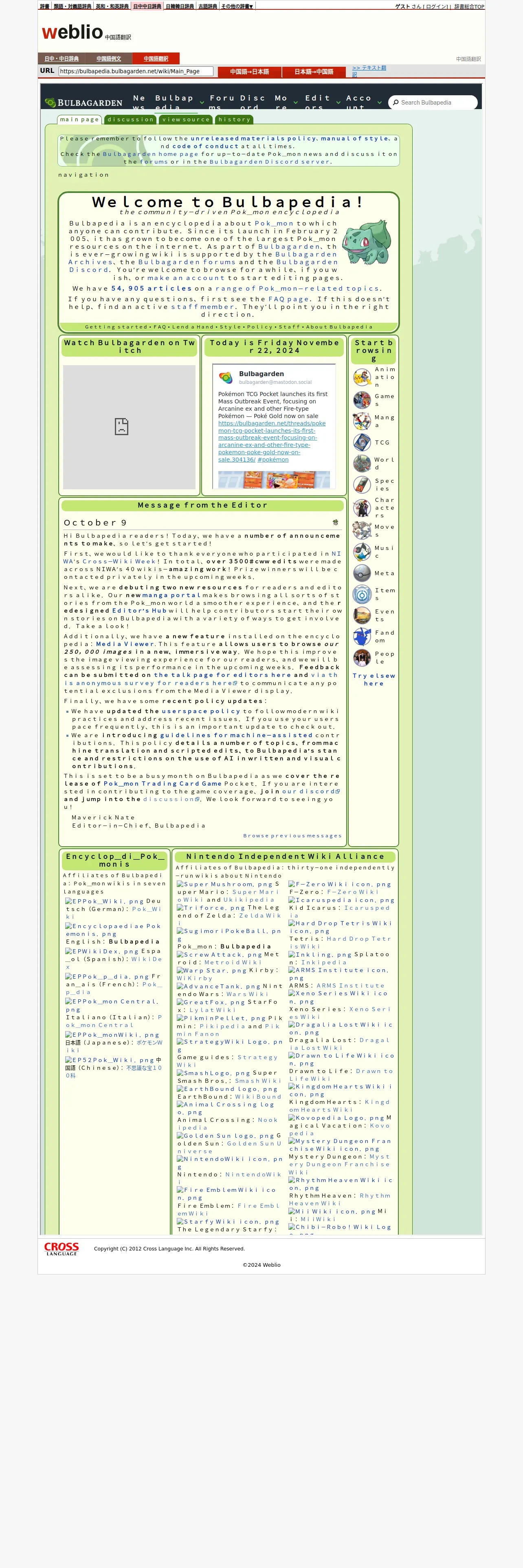The width and height of the screenshot is (523, 1568).
Task: Click the Mastodon post image thumbnail
Action: click(273, 480)
